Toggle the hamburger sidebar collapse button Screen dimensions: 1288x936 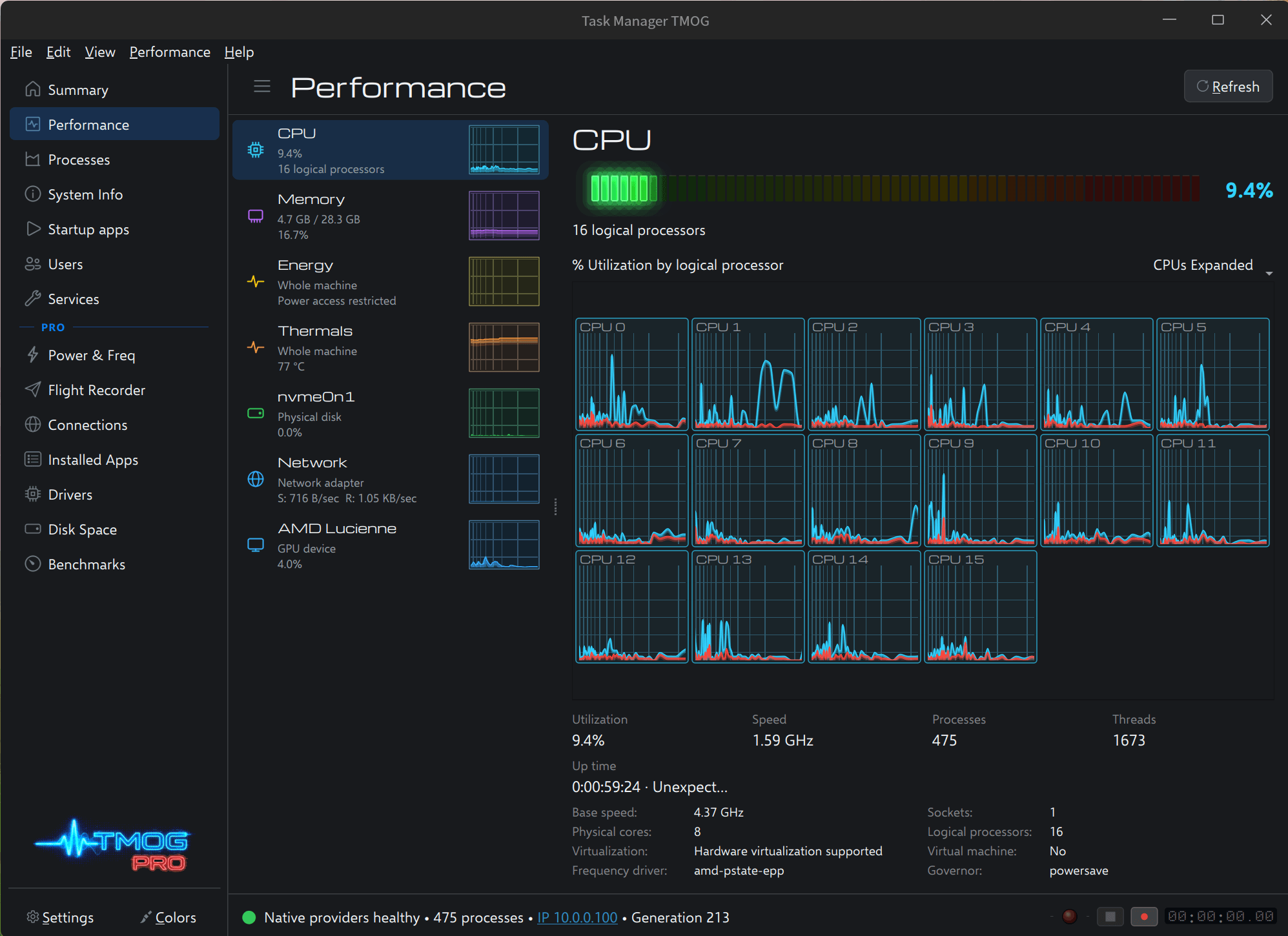point(262,86)
